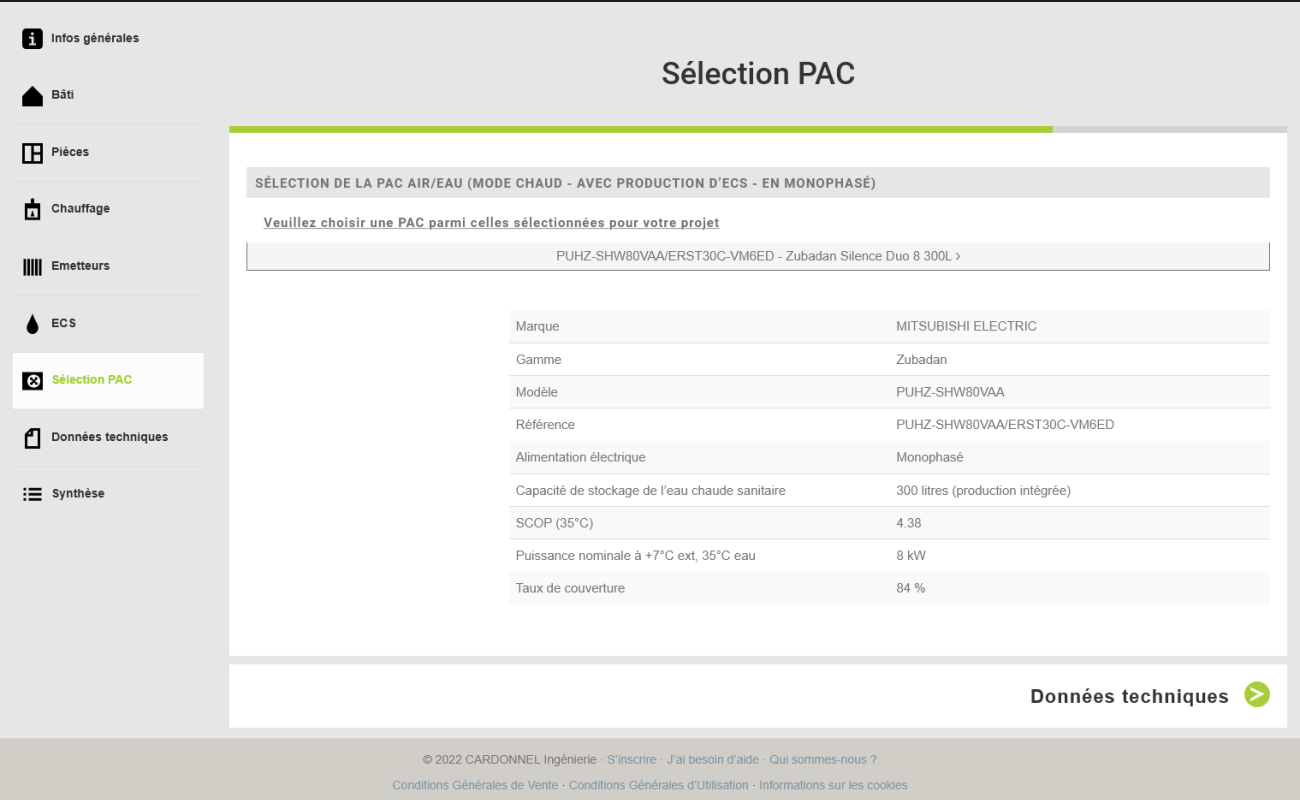The height and width of the screenshot is (800, 1300).
Task: Click the Sélection PAC fan icon
Action: (33, 381)
